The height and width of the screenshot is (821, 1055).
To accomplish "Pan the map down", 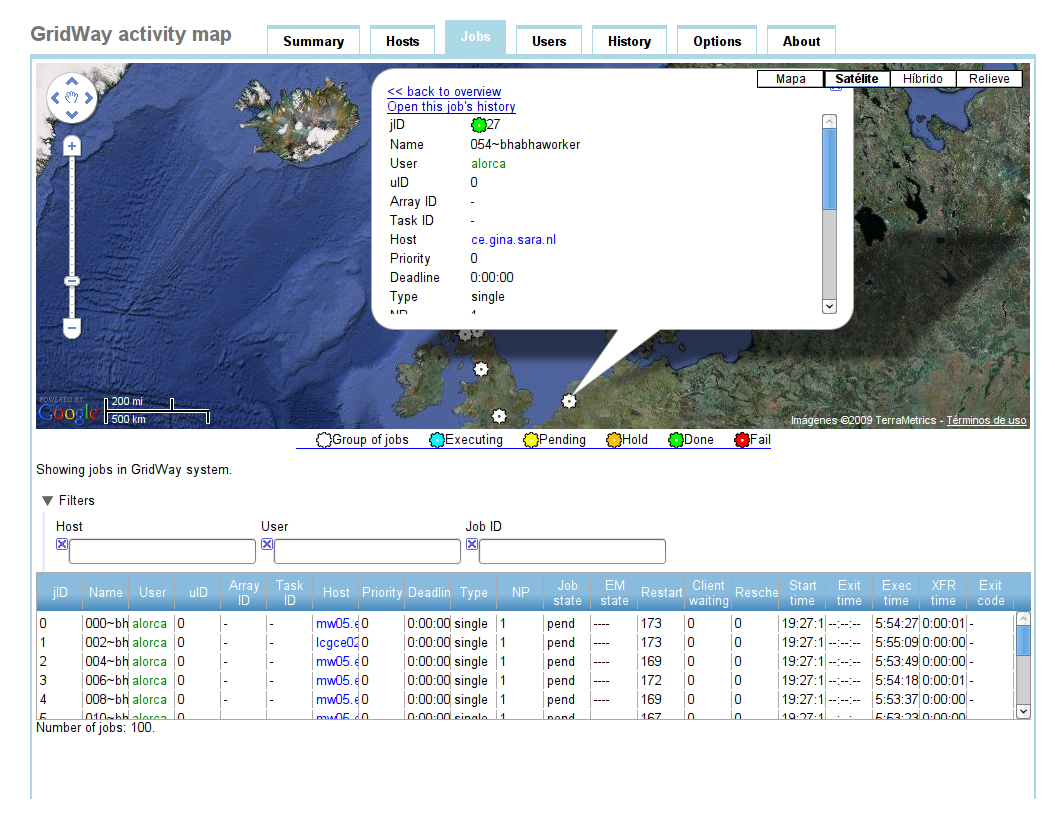I will [72, 114].
